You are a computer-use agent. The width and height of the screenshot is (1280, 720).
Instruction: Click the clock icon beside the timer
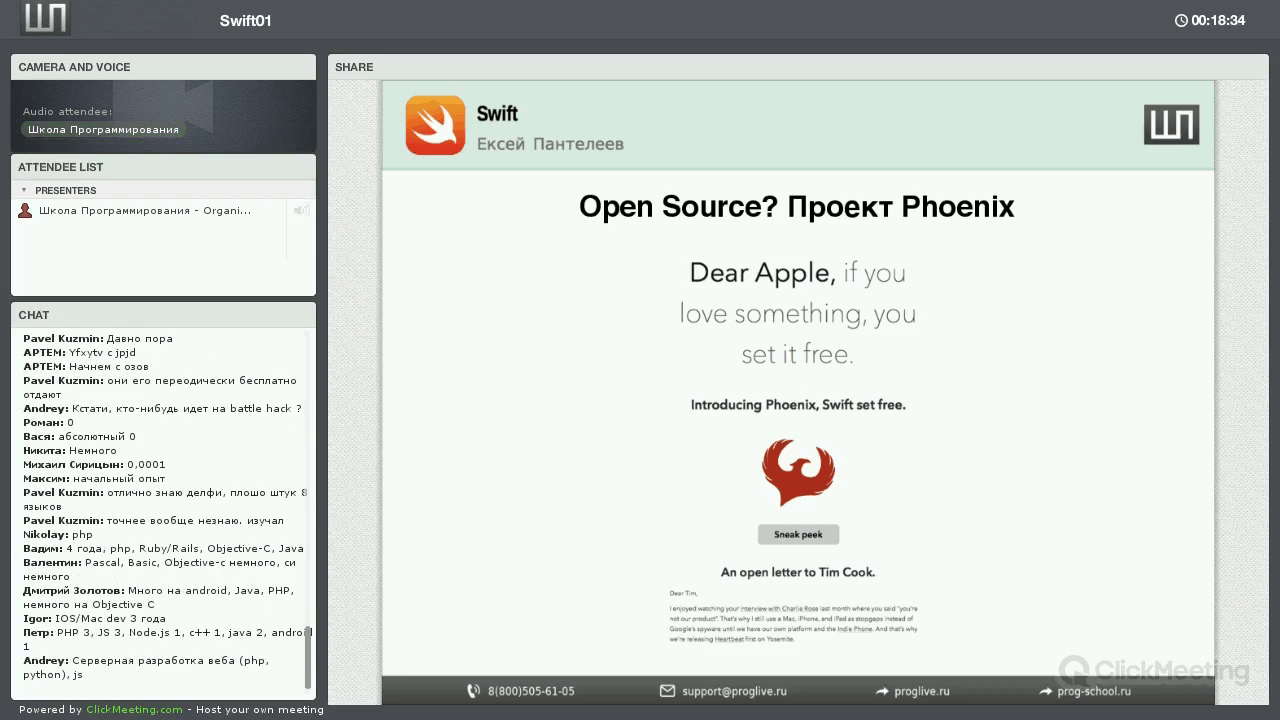point(1181,20)
